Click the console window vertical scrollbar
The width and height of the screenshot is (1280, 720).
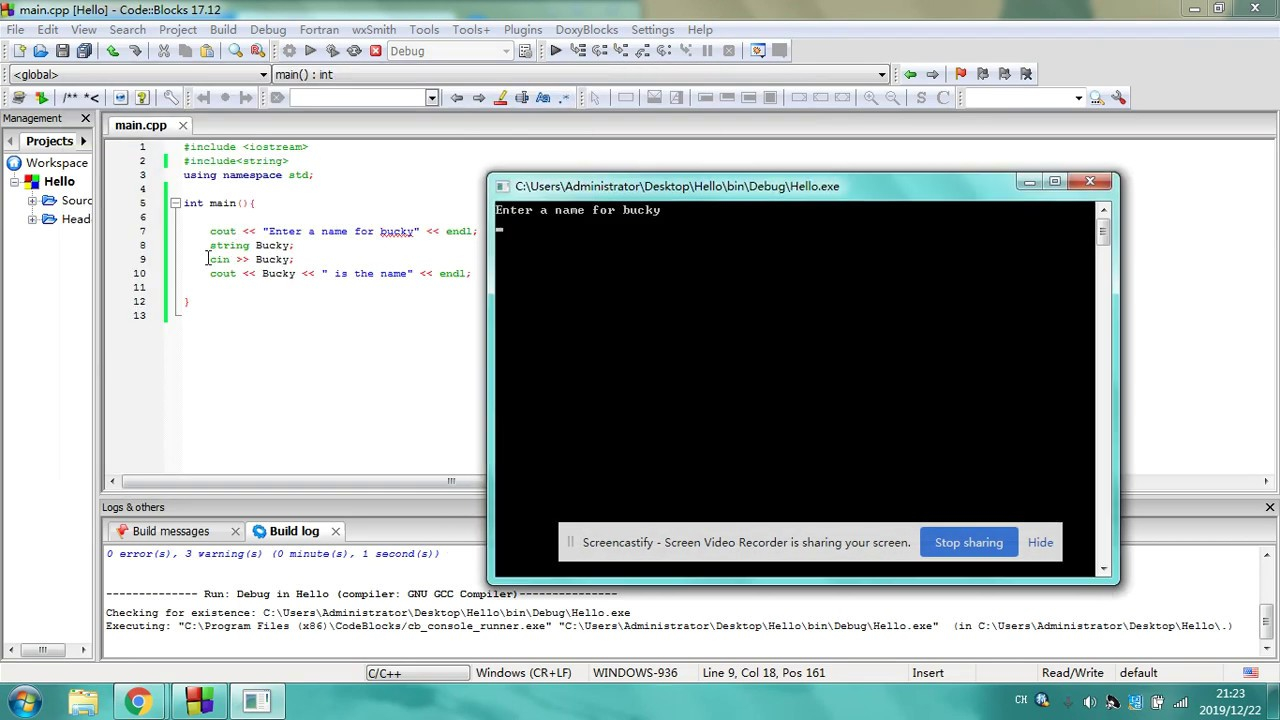coord(1104,389)
